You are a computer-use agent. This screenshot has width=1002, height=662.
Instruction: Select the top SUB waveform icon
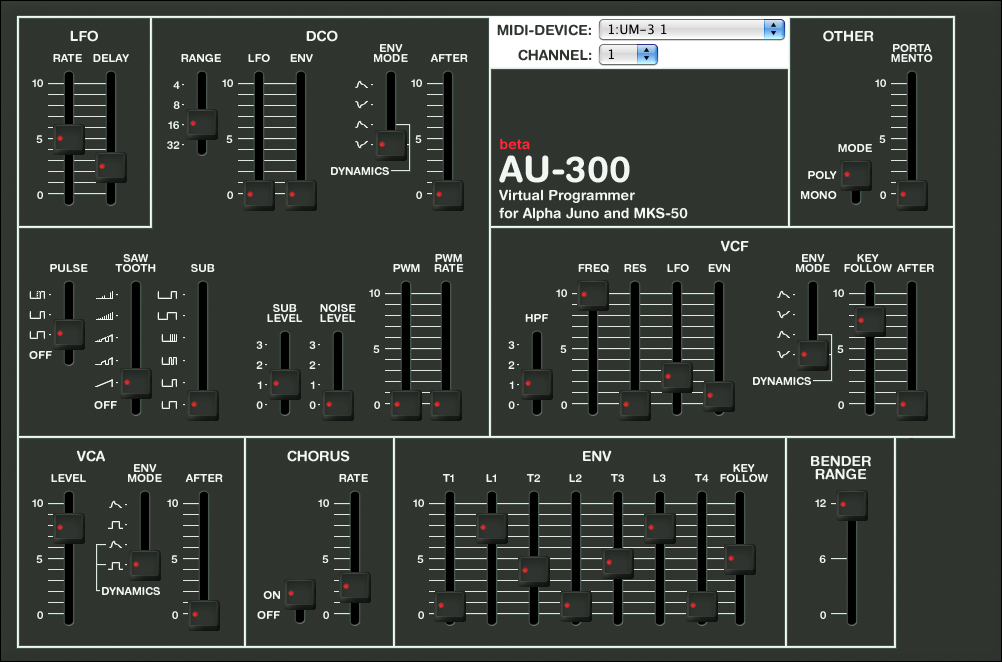[x=168, y=295]
